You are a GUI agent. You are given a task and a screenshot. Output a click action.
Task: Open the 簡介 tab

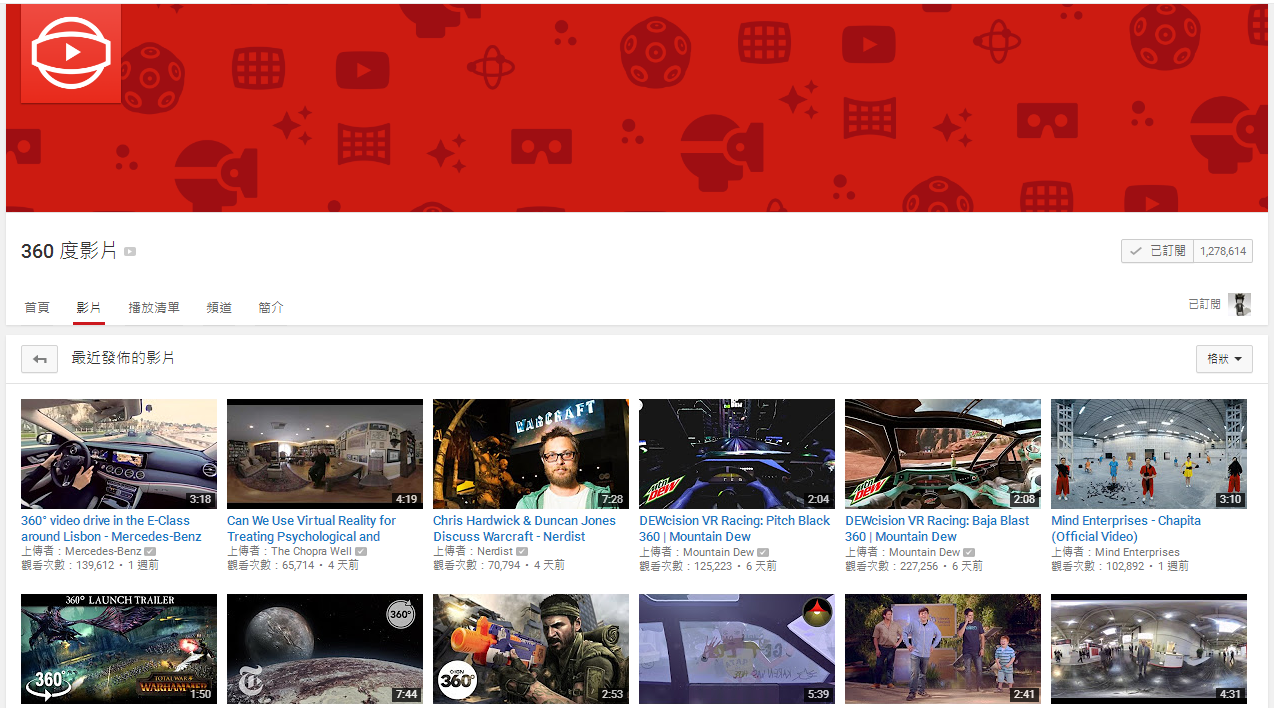pyautogui.click(x=271, y=307)
